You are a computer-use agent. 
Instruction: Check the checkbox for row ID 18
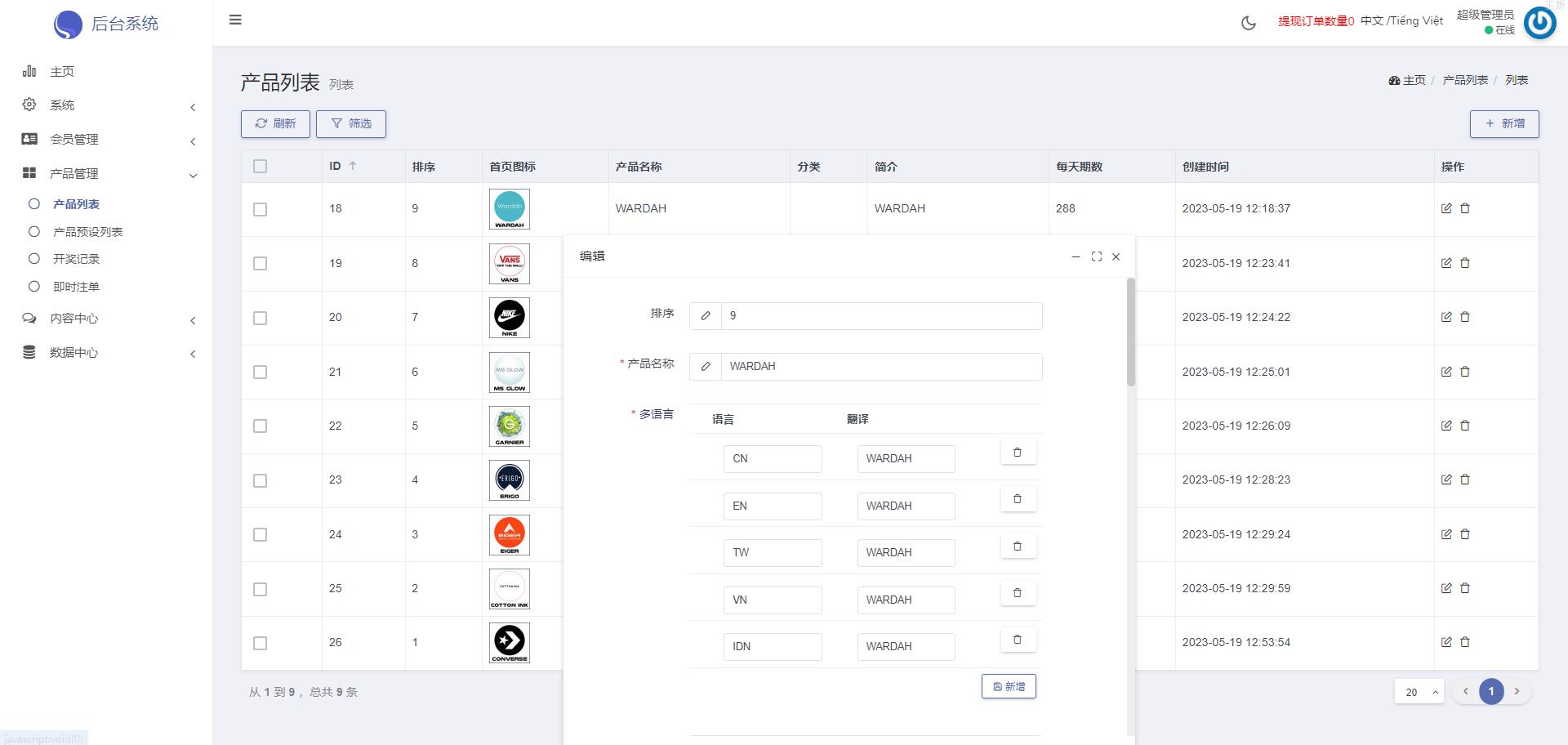tap(260, 210)
